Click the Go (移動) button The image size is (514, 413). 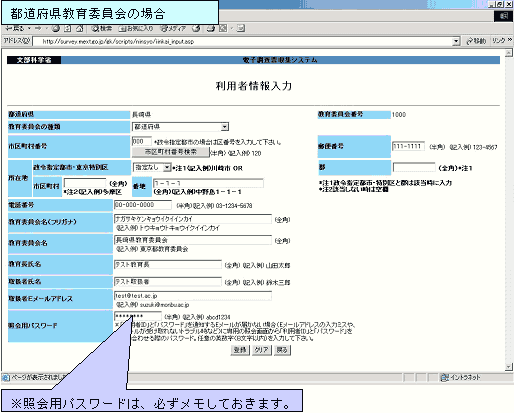click(476, 41)
